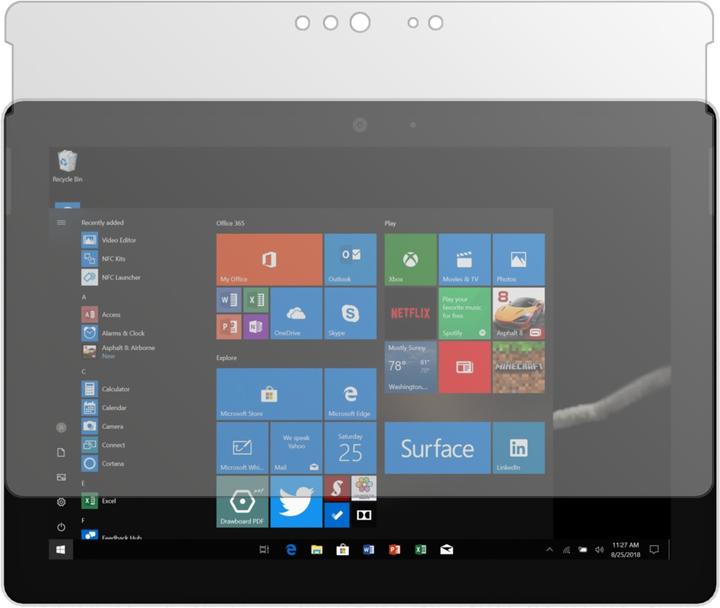Open Pictures from the Start sidebar

coord(61,478)
